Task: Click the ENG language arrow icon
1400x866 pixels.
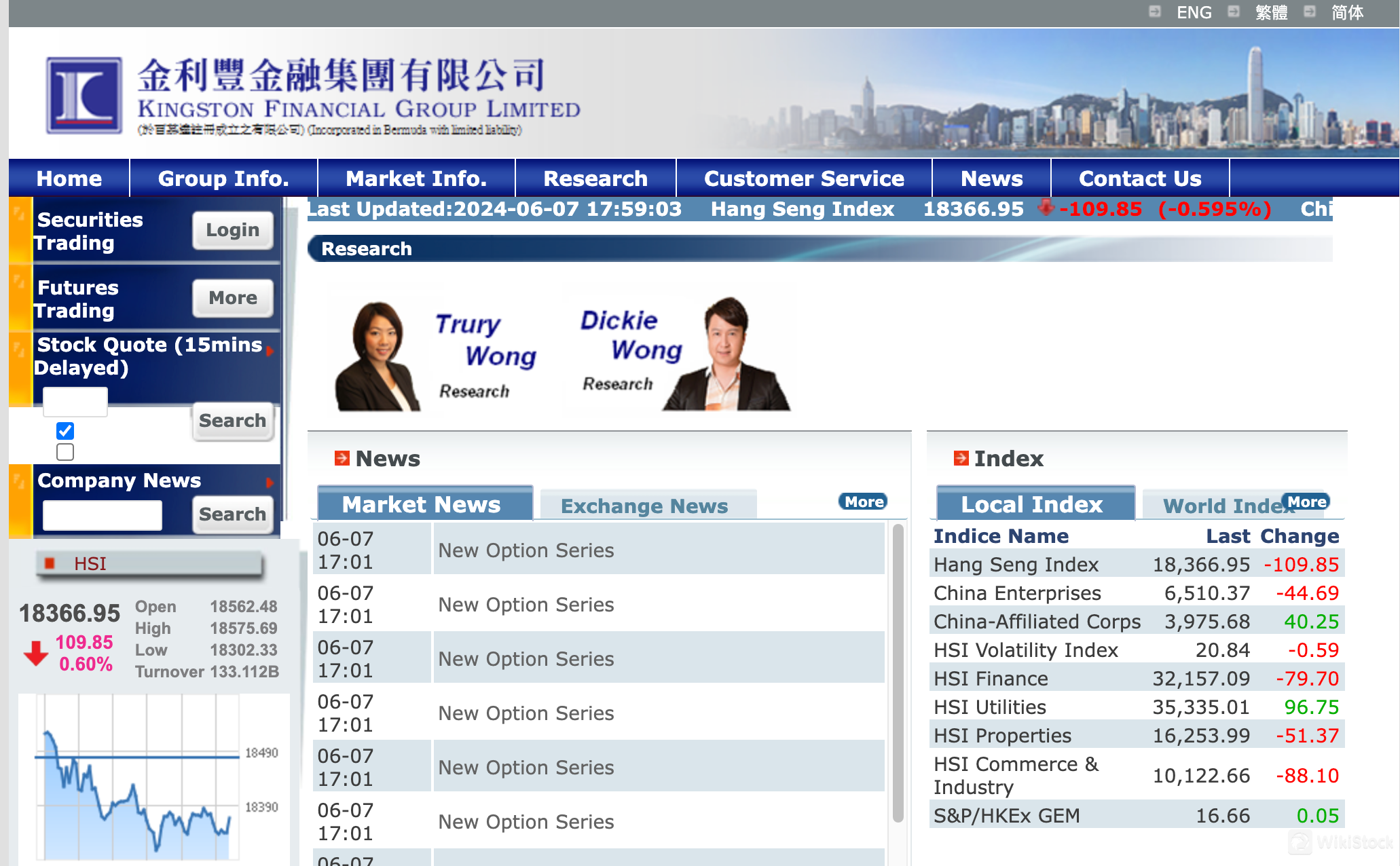Action: coord(1154,12)
